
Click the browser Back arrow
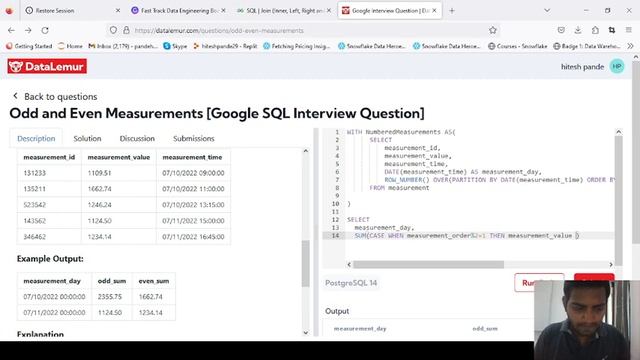pyautogui.click(x=11, y=30)
